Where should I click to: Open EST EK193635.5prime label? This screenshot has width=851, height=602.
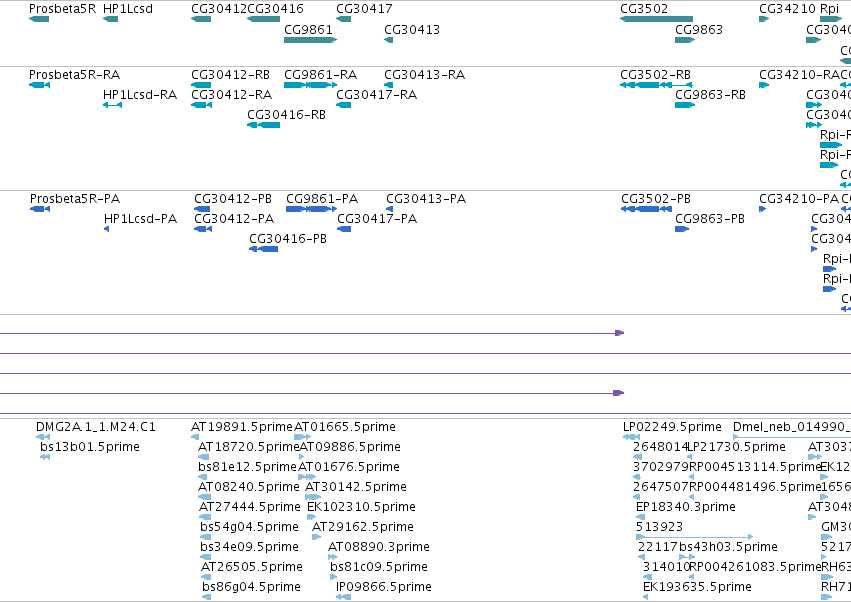(x=697, y=587)
